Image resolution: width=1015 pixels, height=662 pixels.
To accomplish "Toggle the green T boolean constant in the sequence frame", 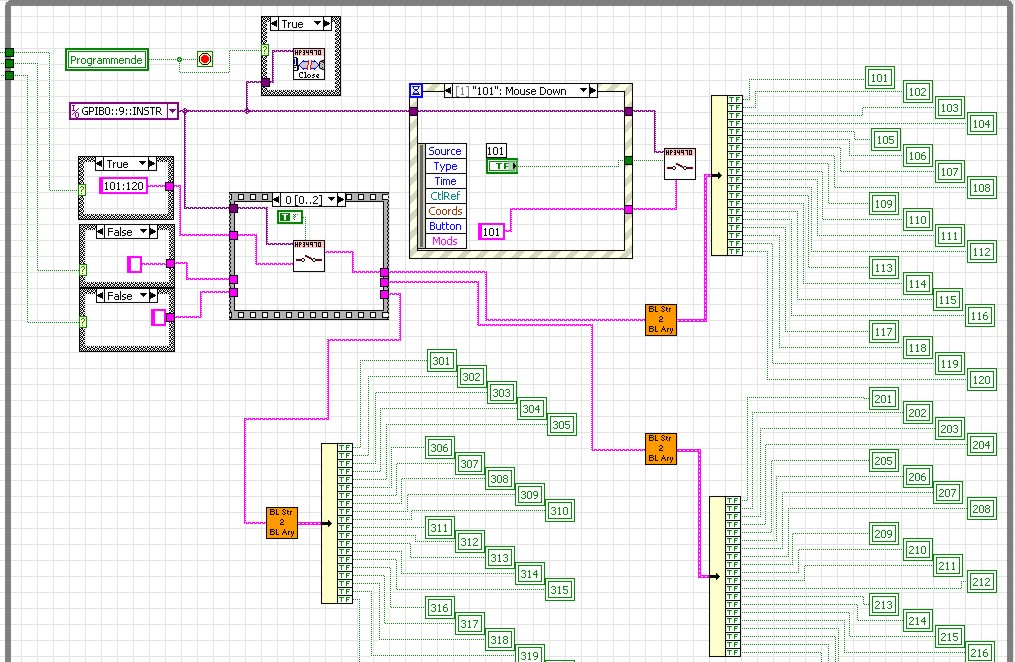I will pos(289,217).
